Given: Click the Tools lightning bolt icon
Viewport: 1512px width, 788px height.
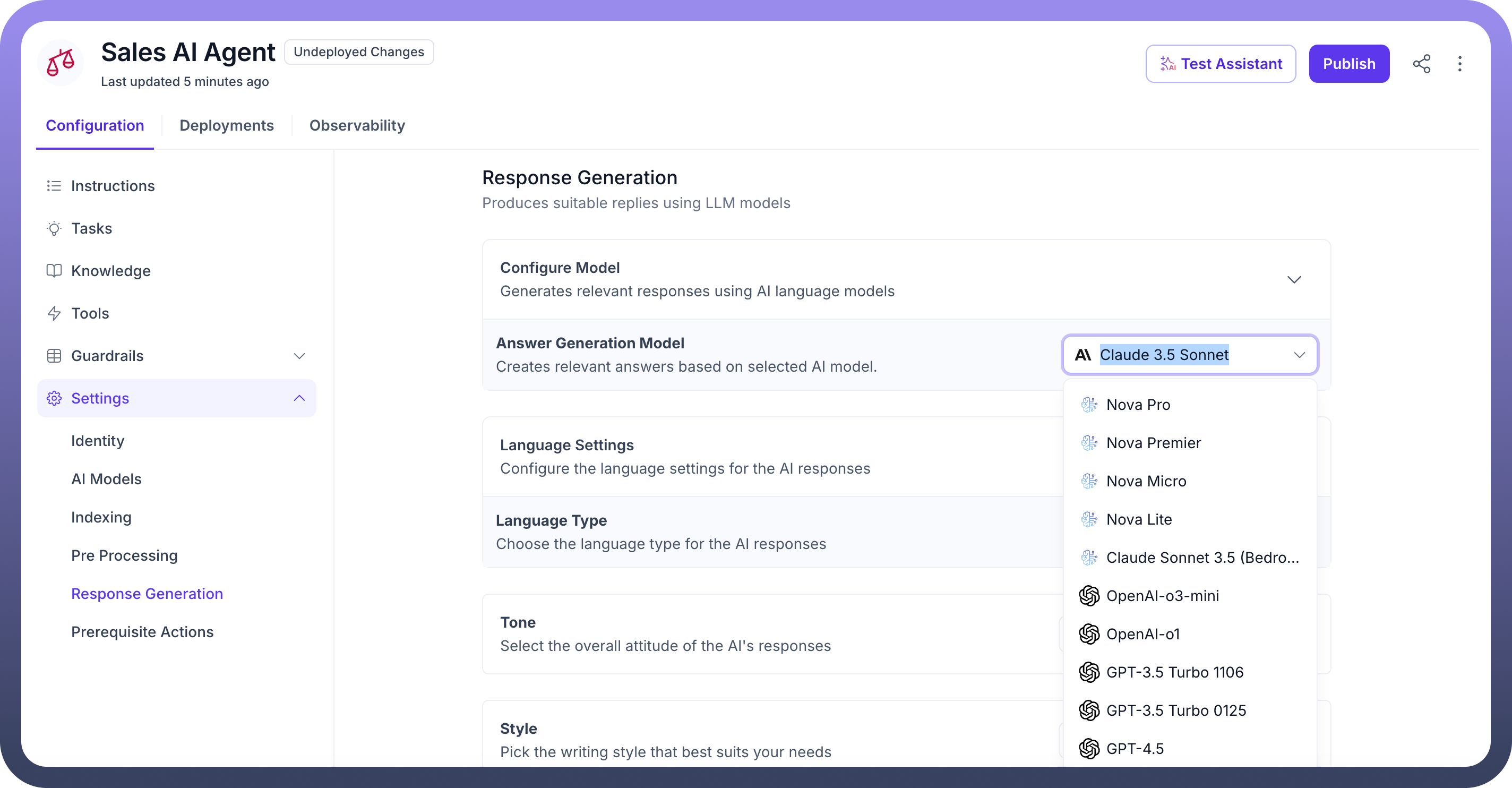Looking at the screenshot, I should [54, 314].
